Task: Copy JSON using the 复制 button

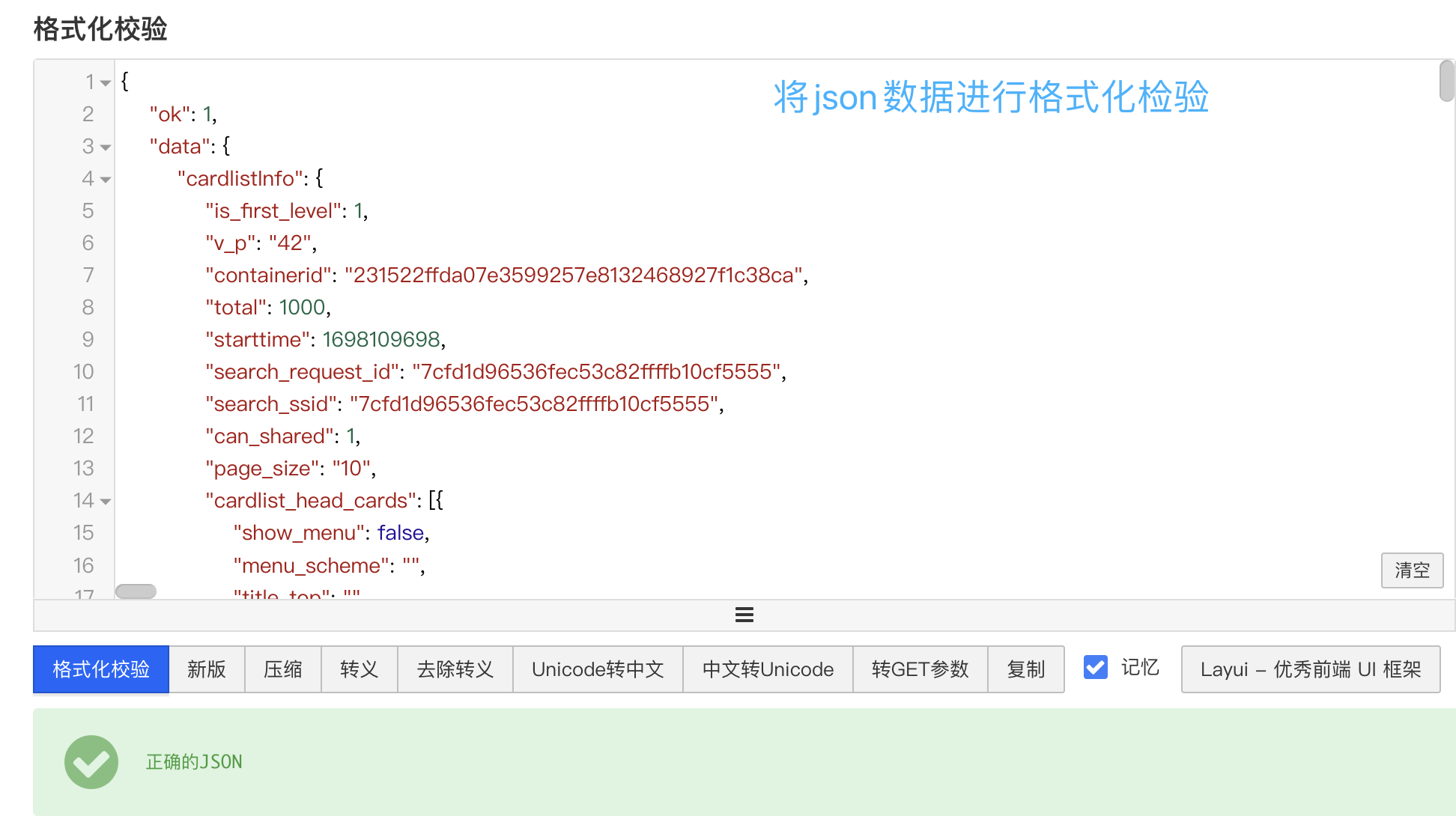Action: (x=1025, y=669)
